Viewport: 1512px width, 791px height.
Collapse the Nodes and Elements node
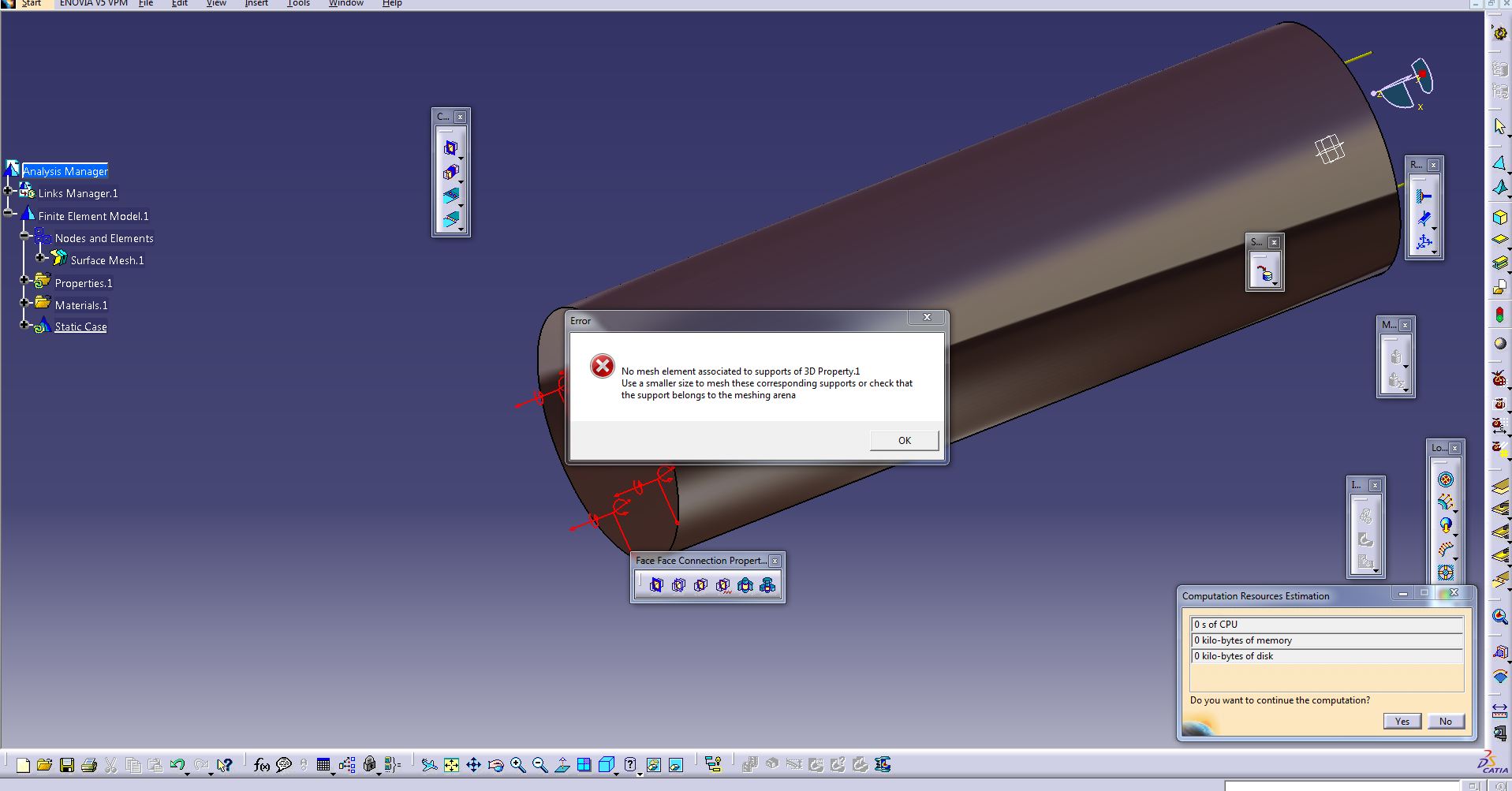[x=24, y=235]
